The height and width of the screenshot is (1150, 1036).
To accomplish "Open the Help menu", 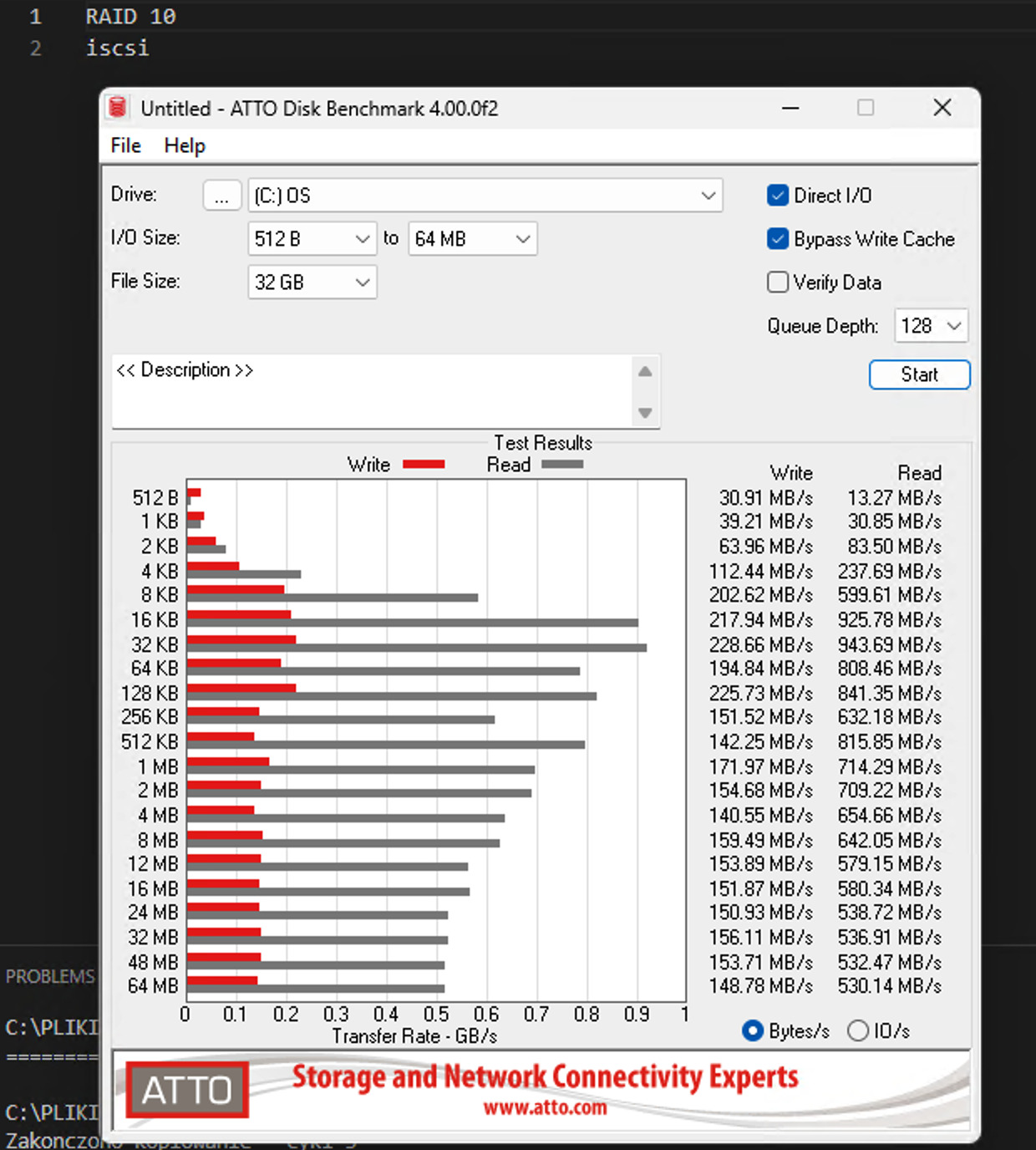I will [185, 145].
